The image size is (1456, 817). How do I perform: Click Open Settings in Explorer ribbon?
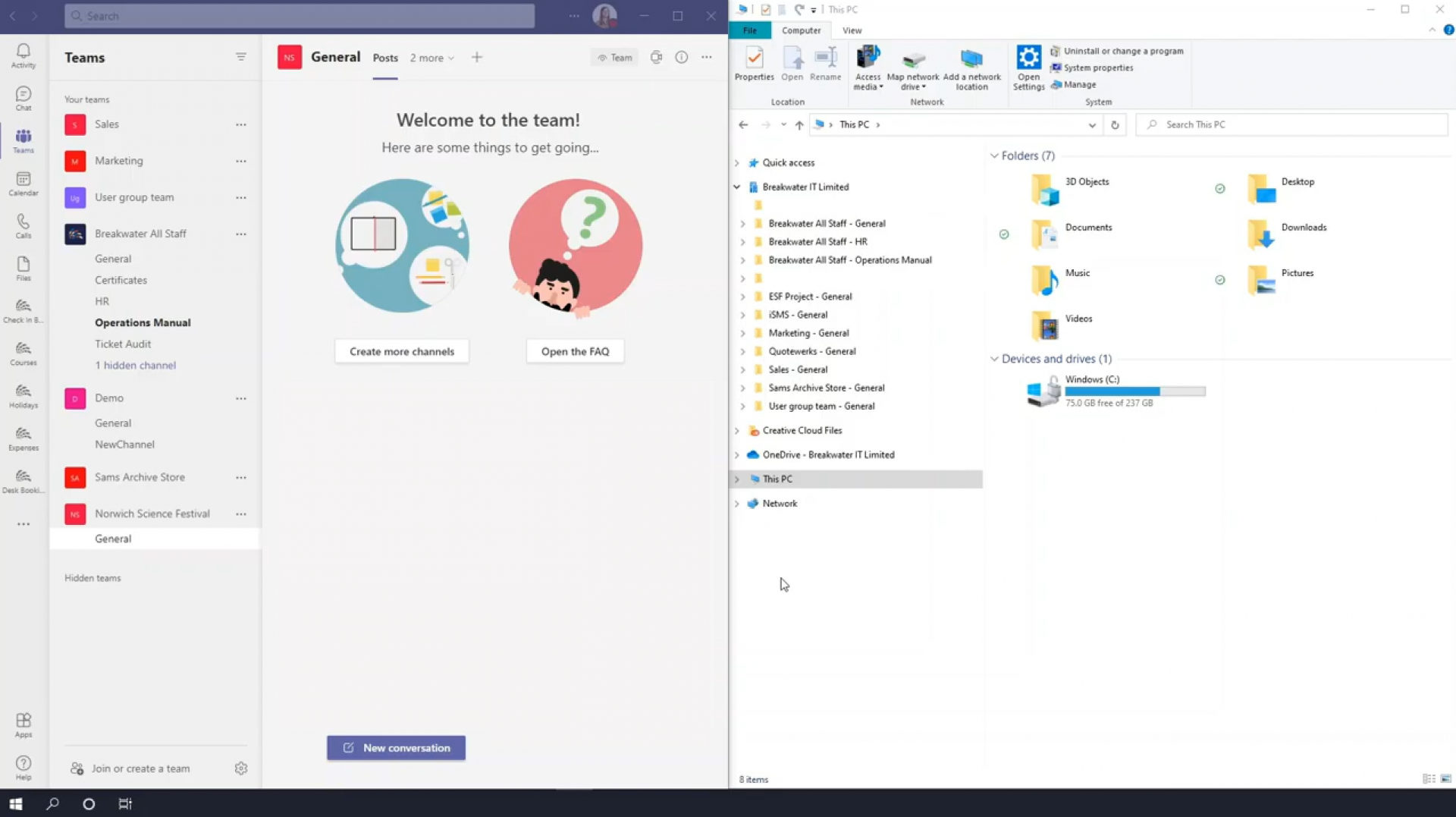click(1029, 68)
